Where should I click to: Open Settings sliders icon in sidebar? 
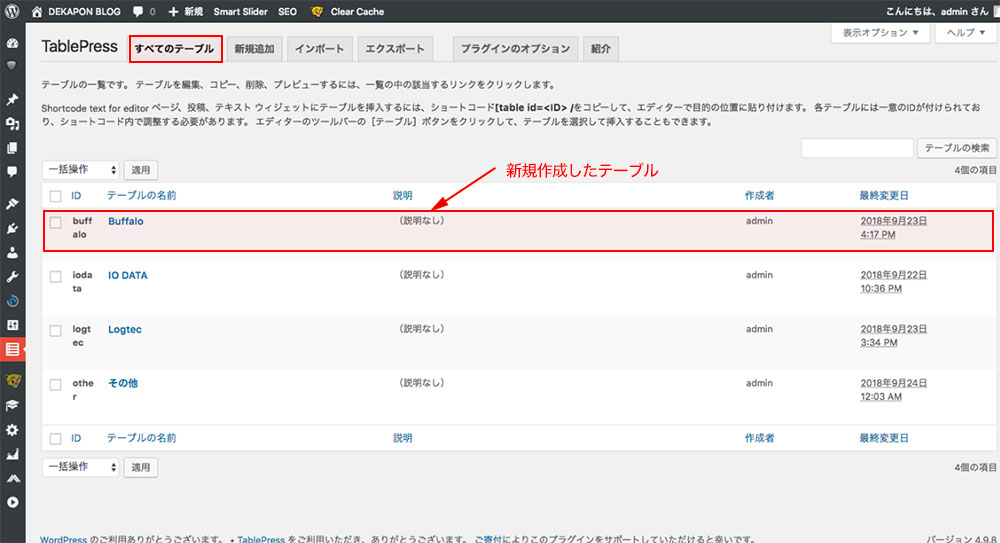[x=12, y=325]
